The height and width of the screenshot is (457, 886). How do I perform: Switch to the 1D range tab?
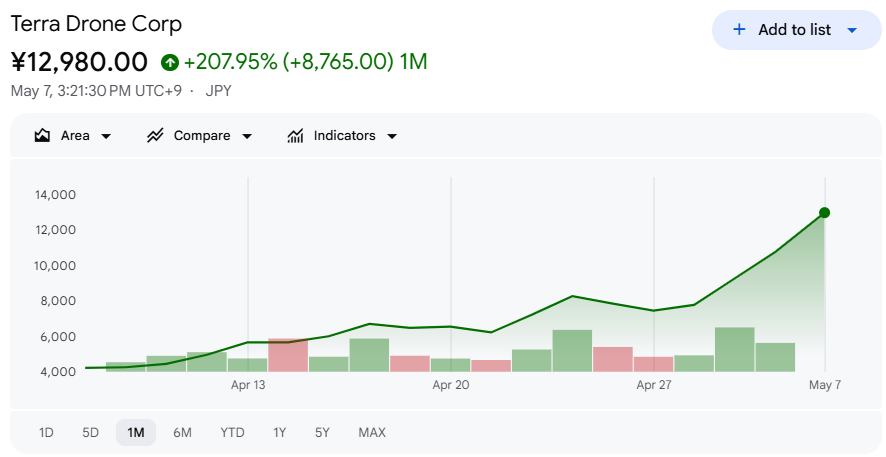[x=46, y=433]
